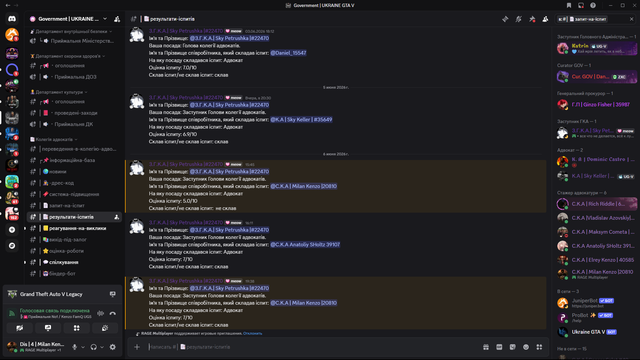Open the gift icon in message bar

[486, 347]
